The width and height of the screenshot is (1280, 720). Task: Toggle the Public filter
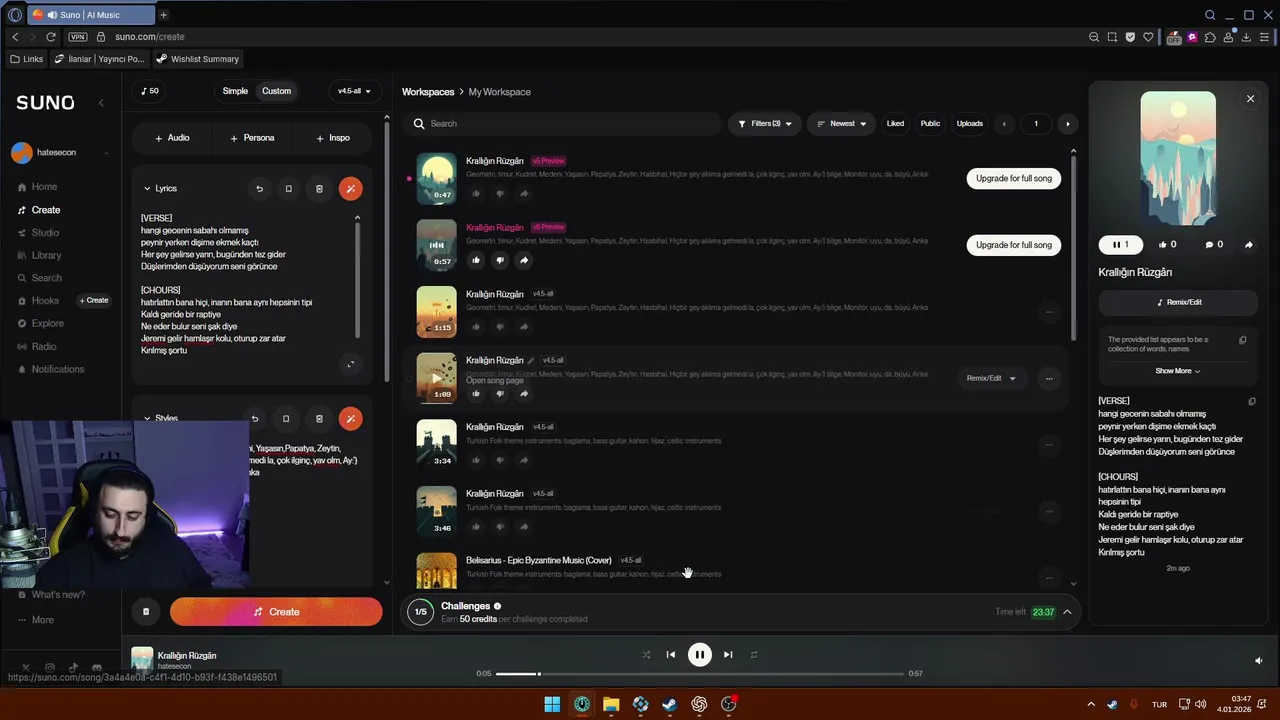(x=930, y=124)
